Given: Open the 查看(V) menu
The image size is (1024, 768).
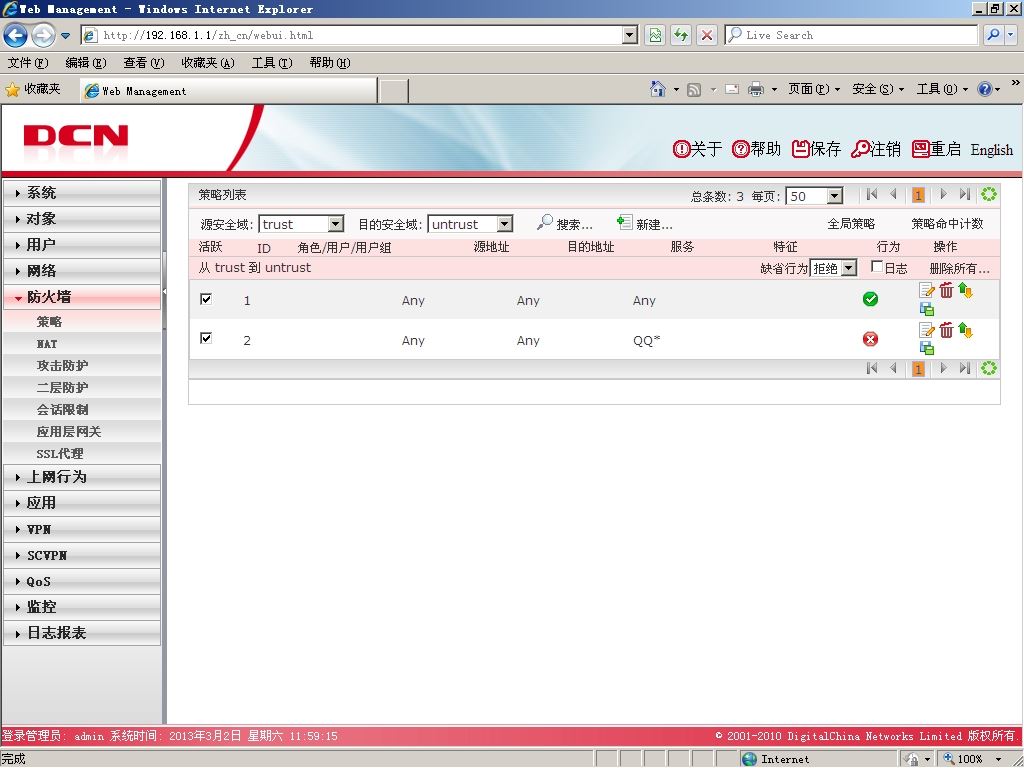Looking at the screenshot, I should coord(144,63).
